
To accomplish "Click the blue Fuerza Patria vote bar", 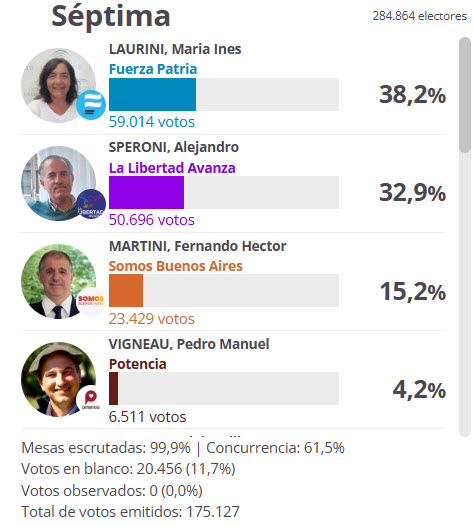I will point(152,94).
